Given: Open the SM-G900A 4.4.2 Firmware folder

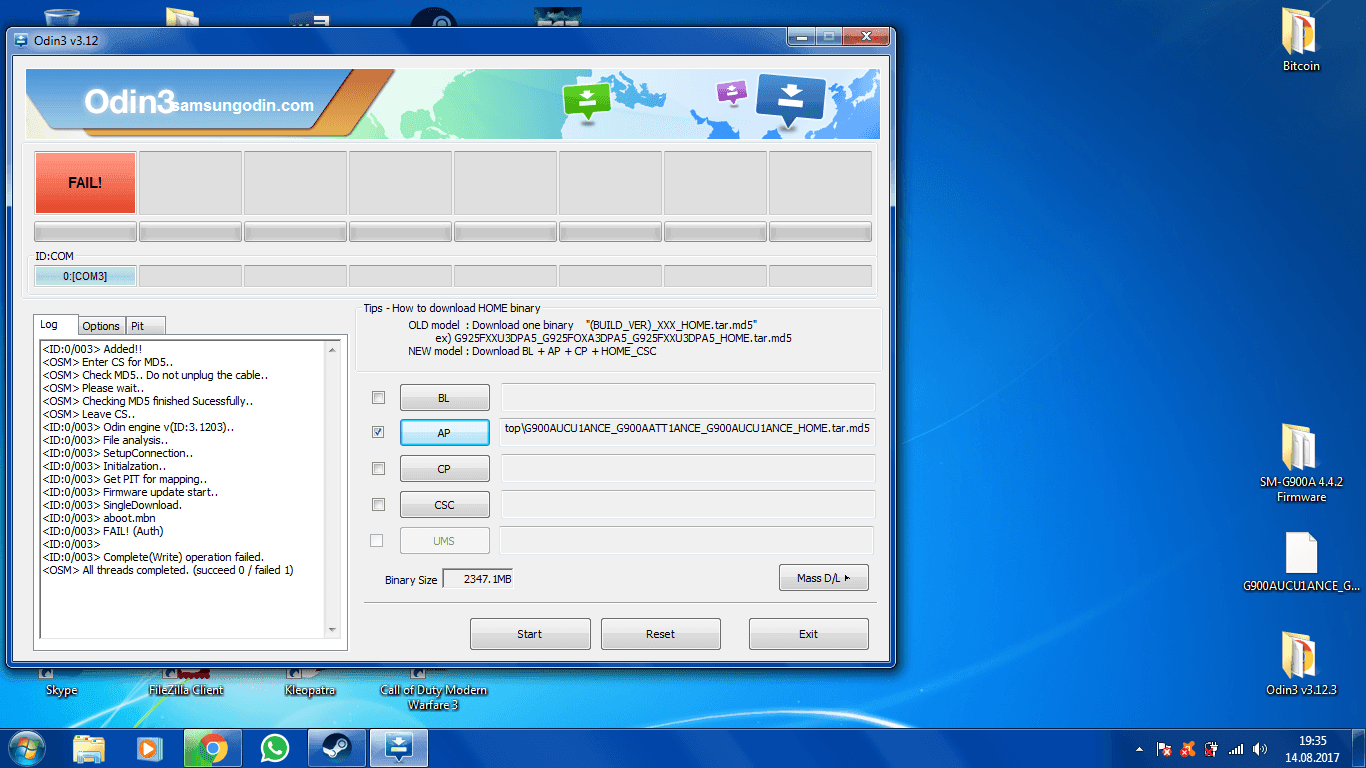Looking at the screenshot, I should 1301,463.
